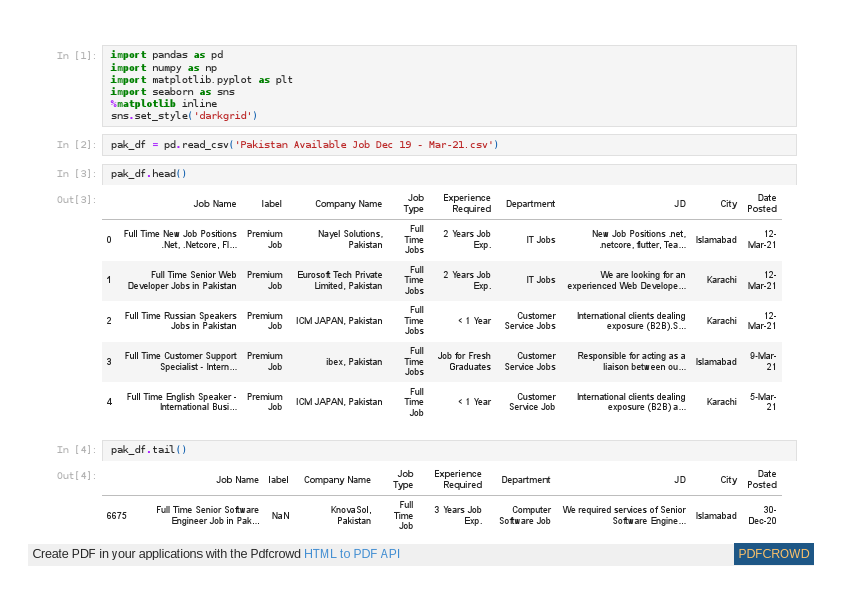This screenshot has width=842, height=596.
Task: Click 'Islamabad' city in row 0
Action: click(716, 240)
